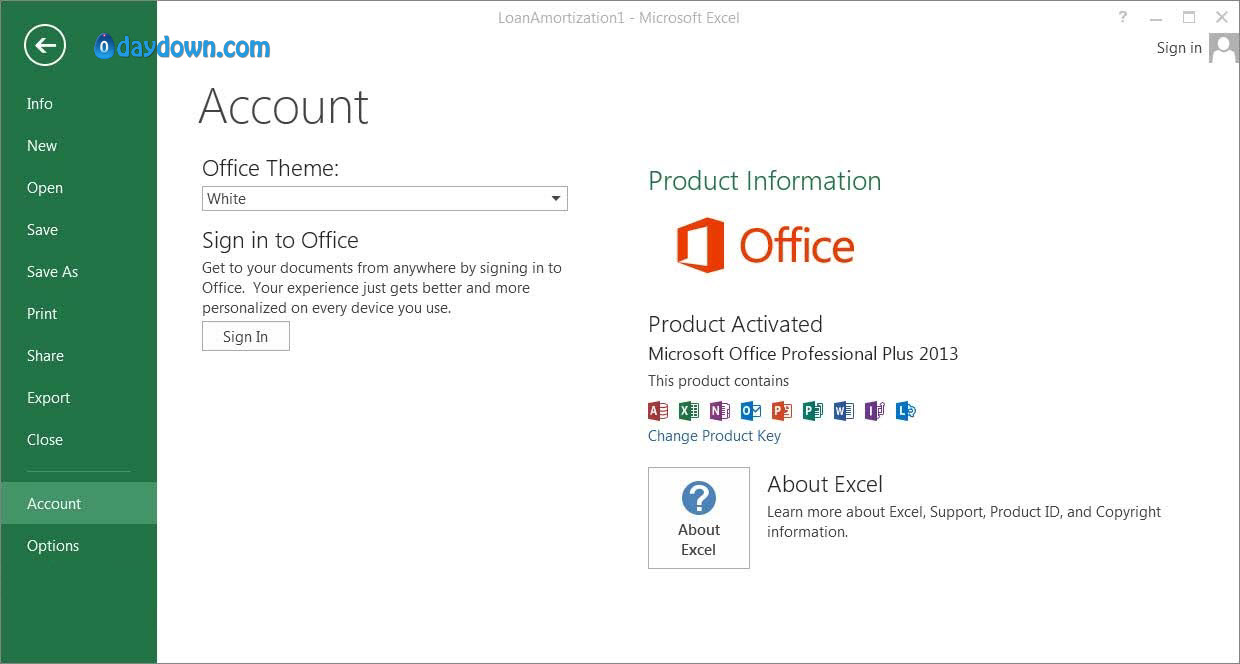Click the About Excel heading text
Screen dimensions: 1240x664
[x=825, y=485]
